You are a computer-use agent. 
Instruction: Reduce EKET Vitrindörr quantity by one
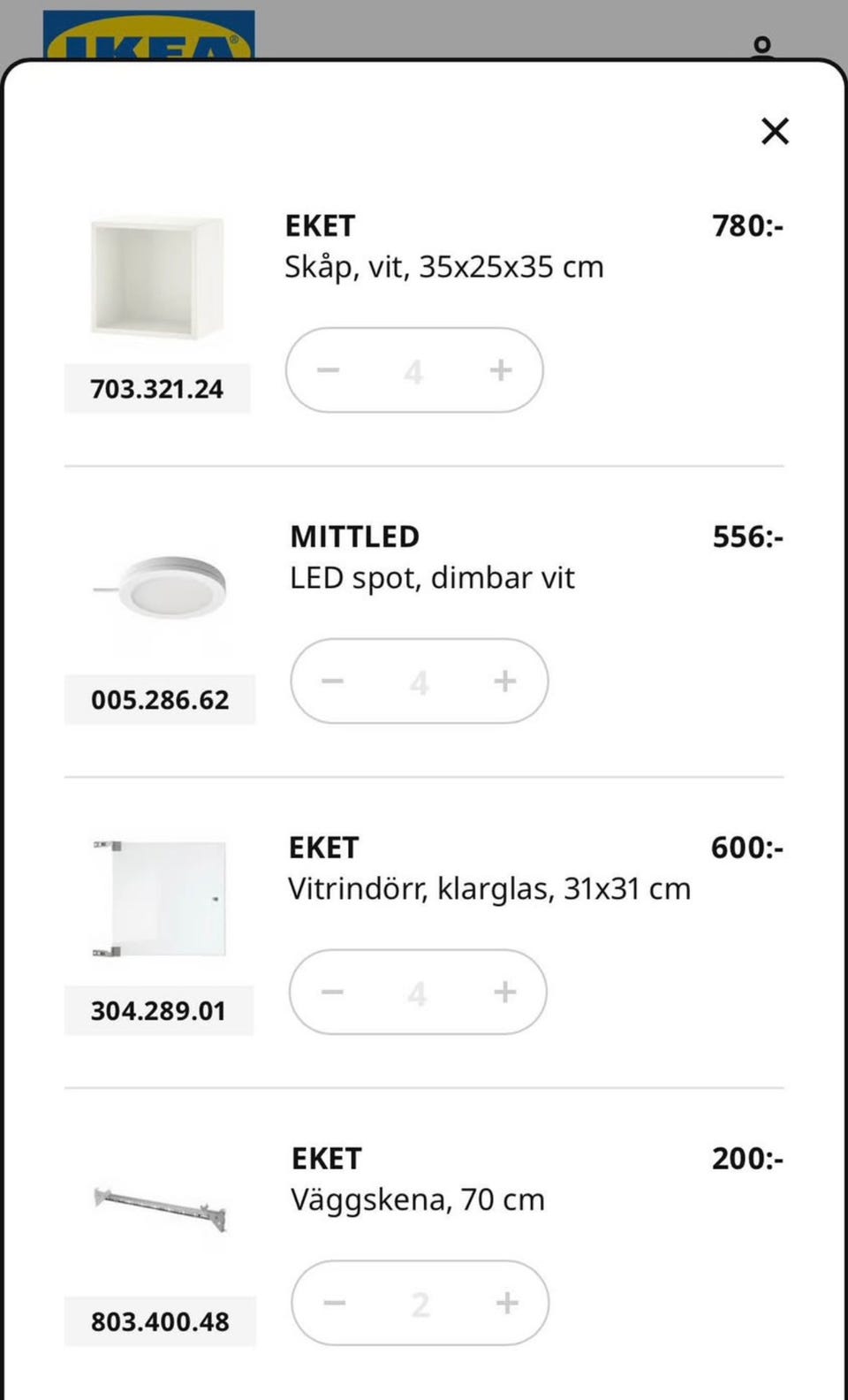[332, 992]
